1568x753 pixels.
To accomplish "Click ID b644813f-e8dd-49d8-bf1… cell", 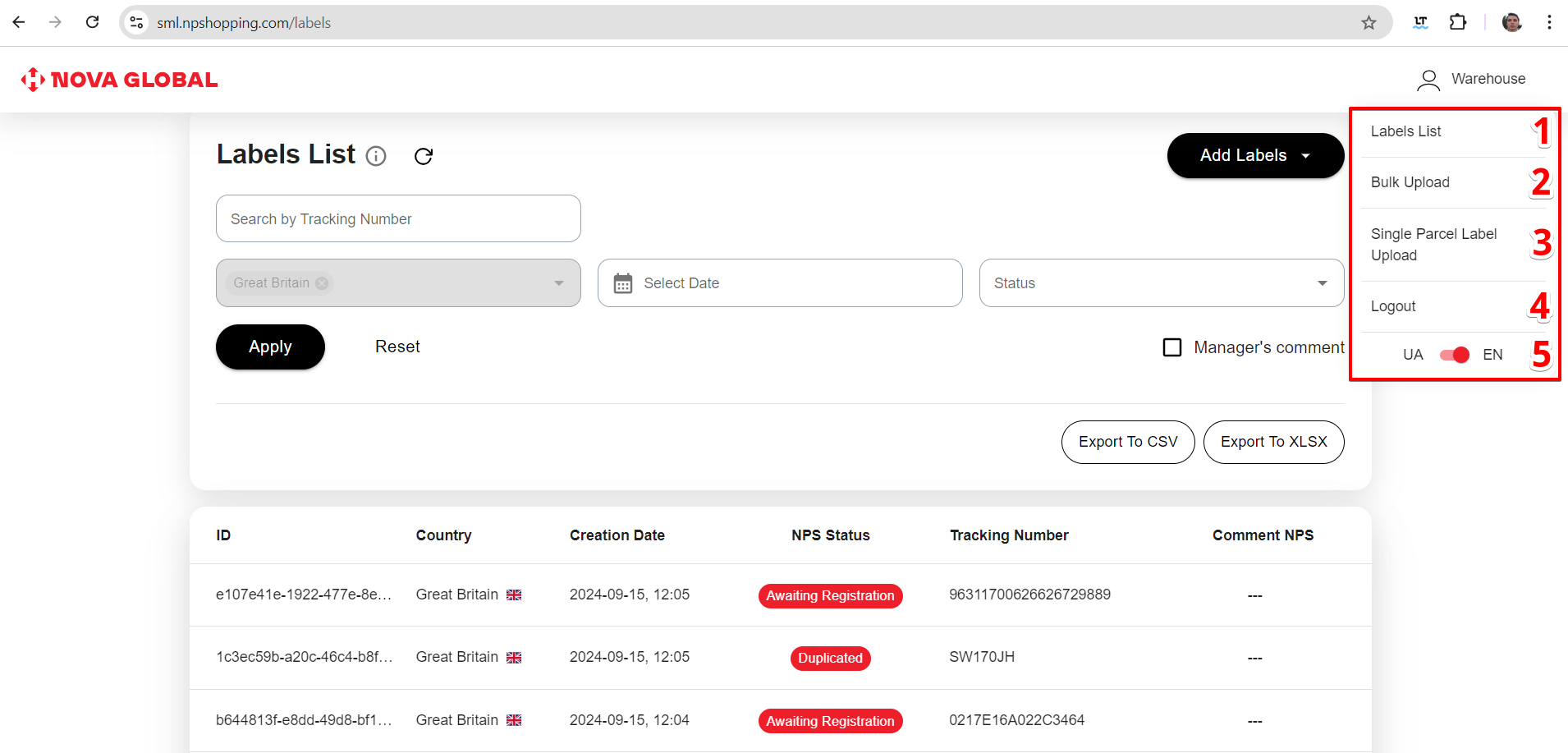I will point(304,720).
